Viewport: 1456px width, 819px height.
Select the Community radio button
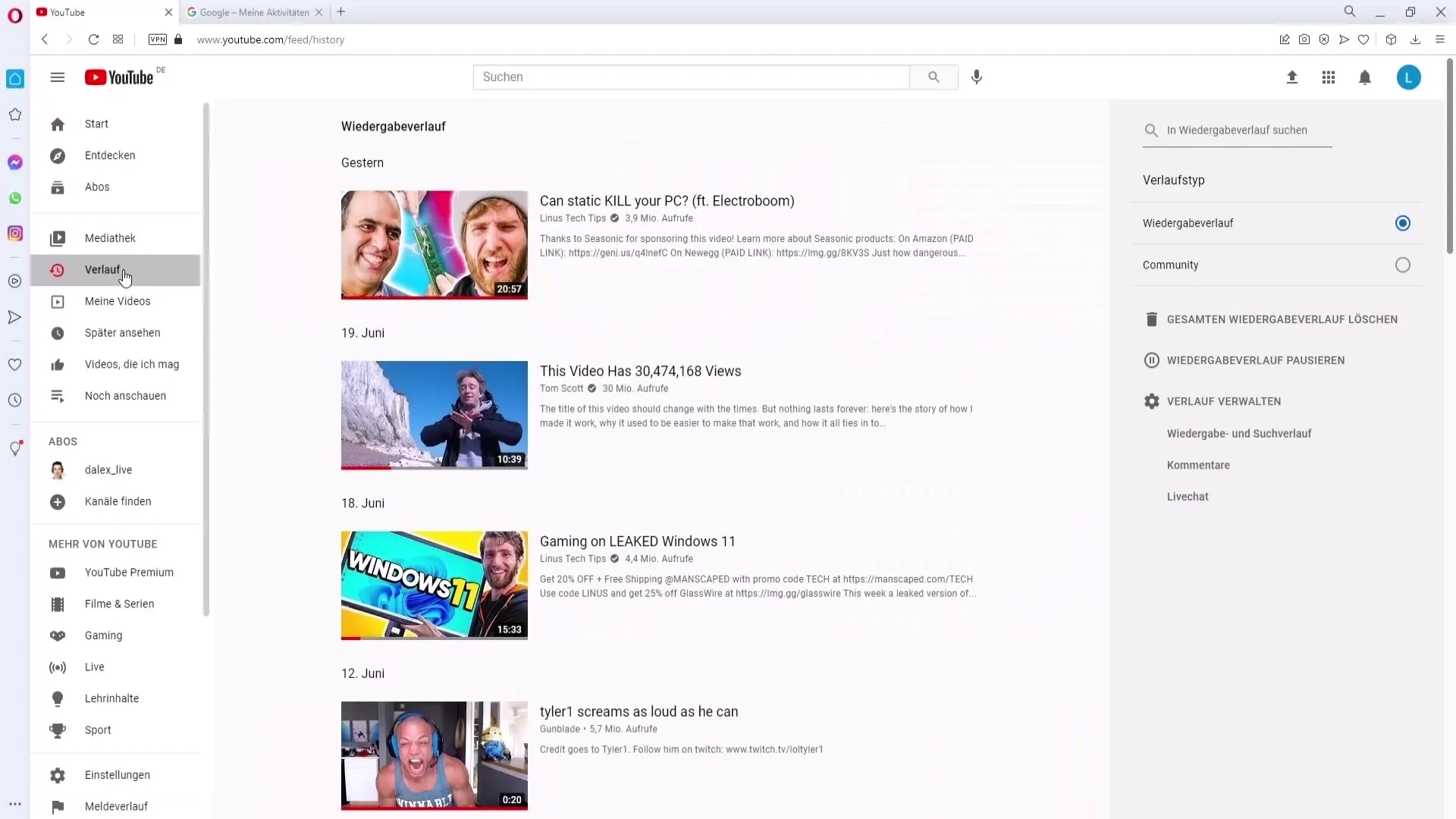click(x=1403, y=265)
